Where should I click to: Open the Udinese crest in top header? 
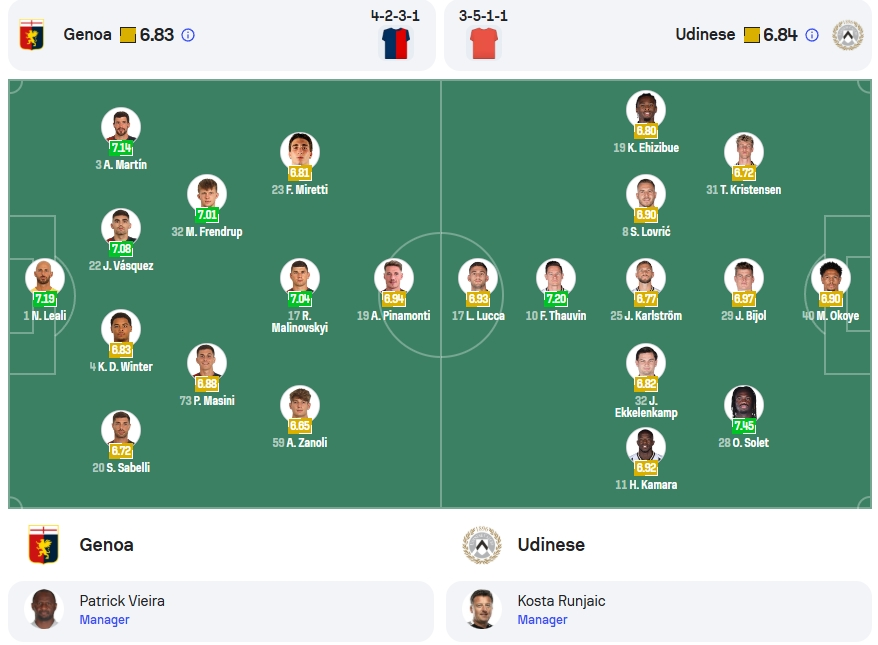tap(848, 35)
